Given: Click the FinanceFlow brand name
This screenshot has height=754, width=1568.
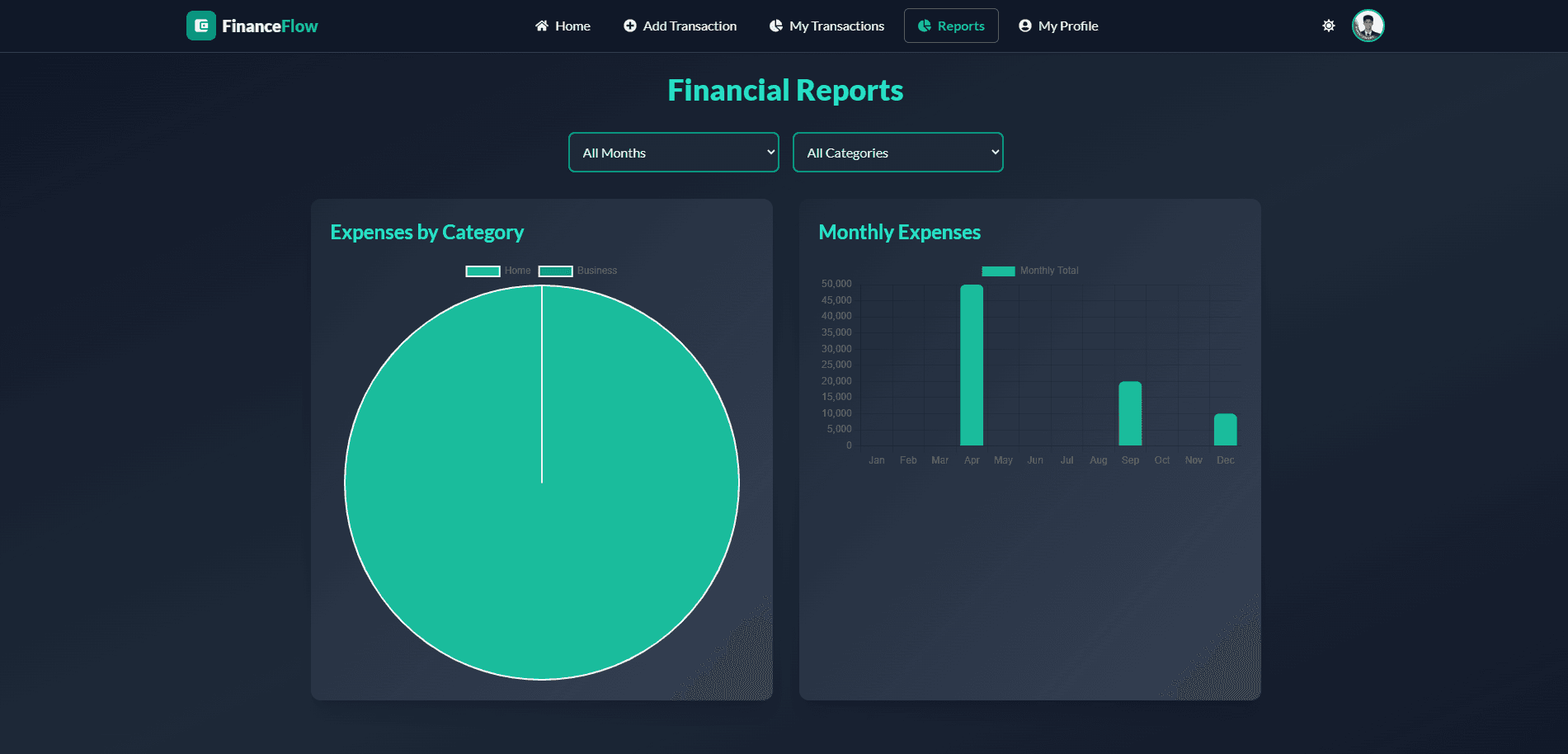Looking at the screenshot, I should (270, 26).
